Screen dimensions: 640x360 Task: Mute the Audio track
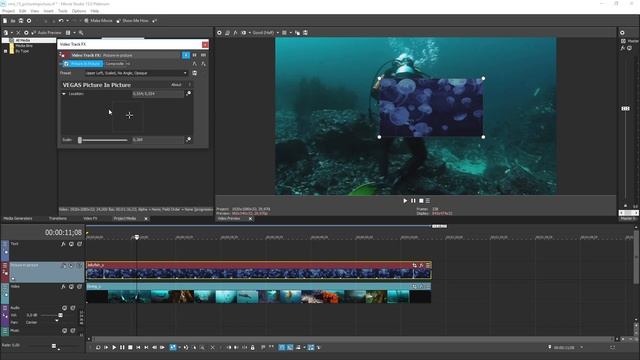64,308
